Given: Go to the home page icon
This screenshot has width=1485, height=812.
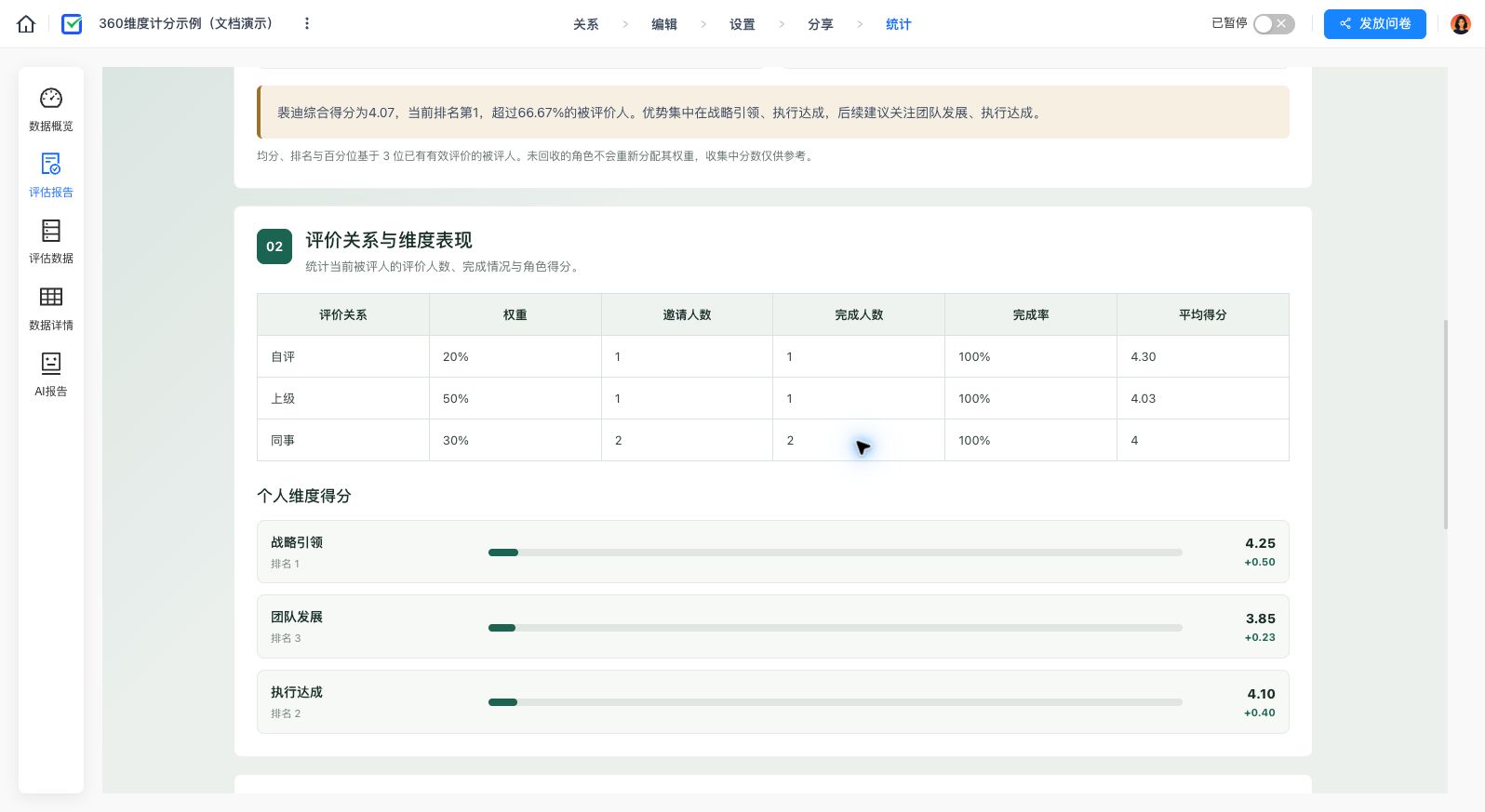Looking at the screenshot, I should (26, 24).
